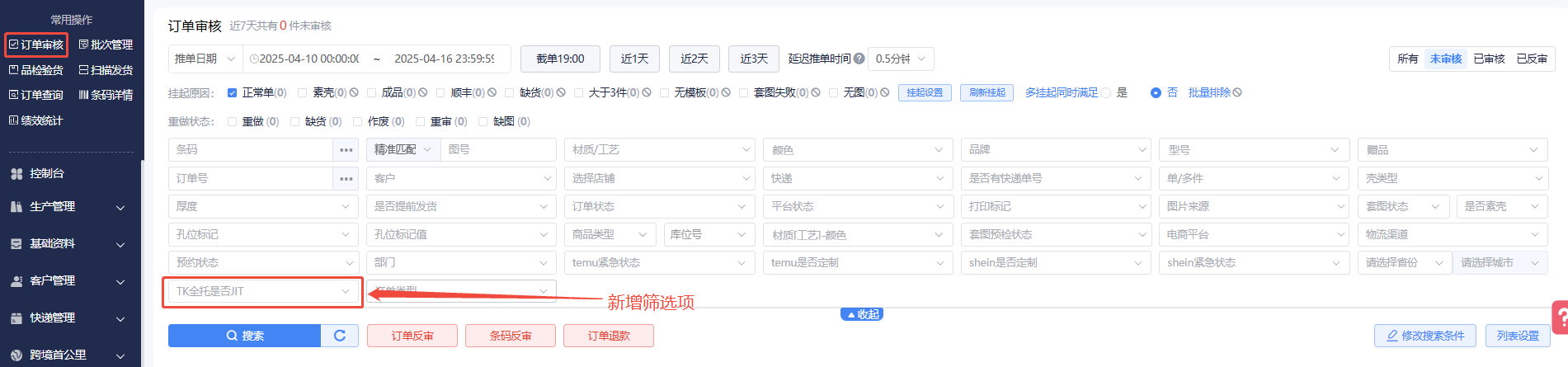Click the 刷新挂起 button
Screen dimensions: 1568x367
987,92
